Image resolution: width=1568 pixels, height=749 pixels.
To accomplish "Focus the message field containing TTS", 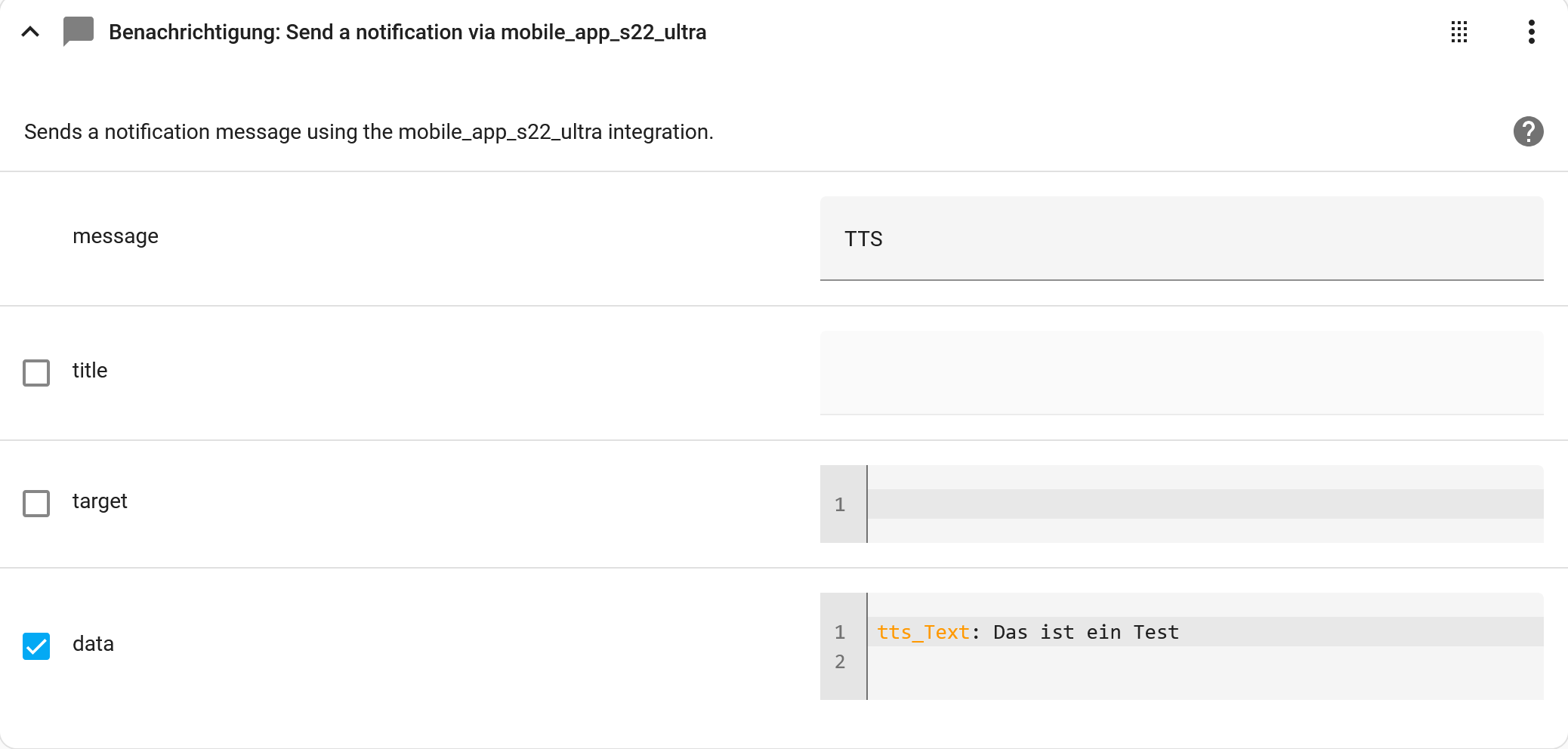I will (x=1181, y=239).
